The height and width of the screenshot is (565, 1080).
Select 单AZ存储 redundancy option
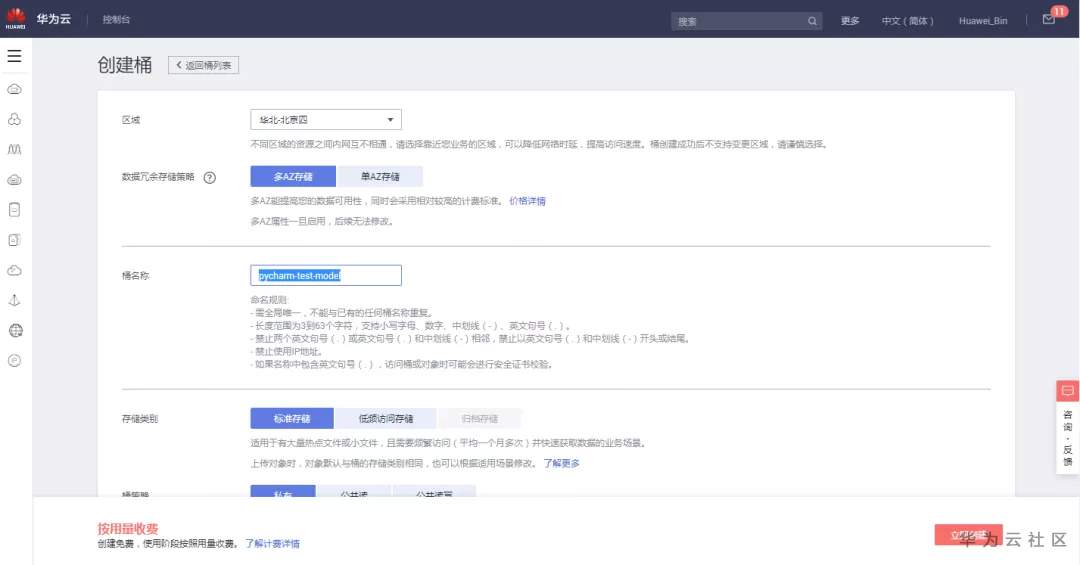[x=380, y=176]
